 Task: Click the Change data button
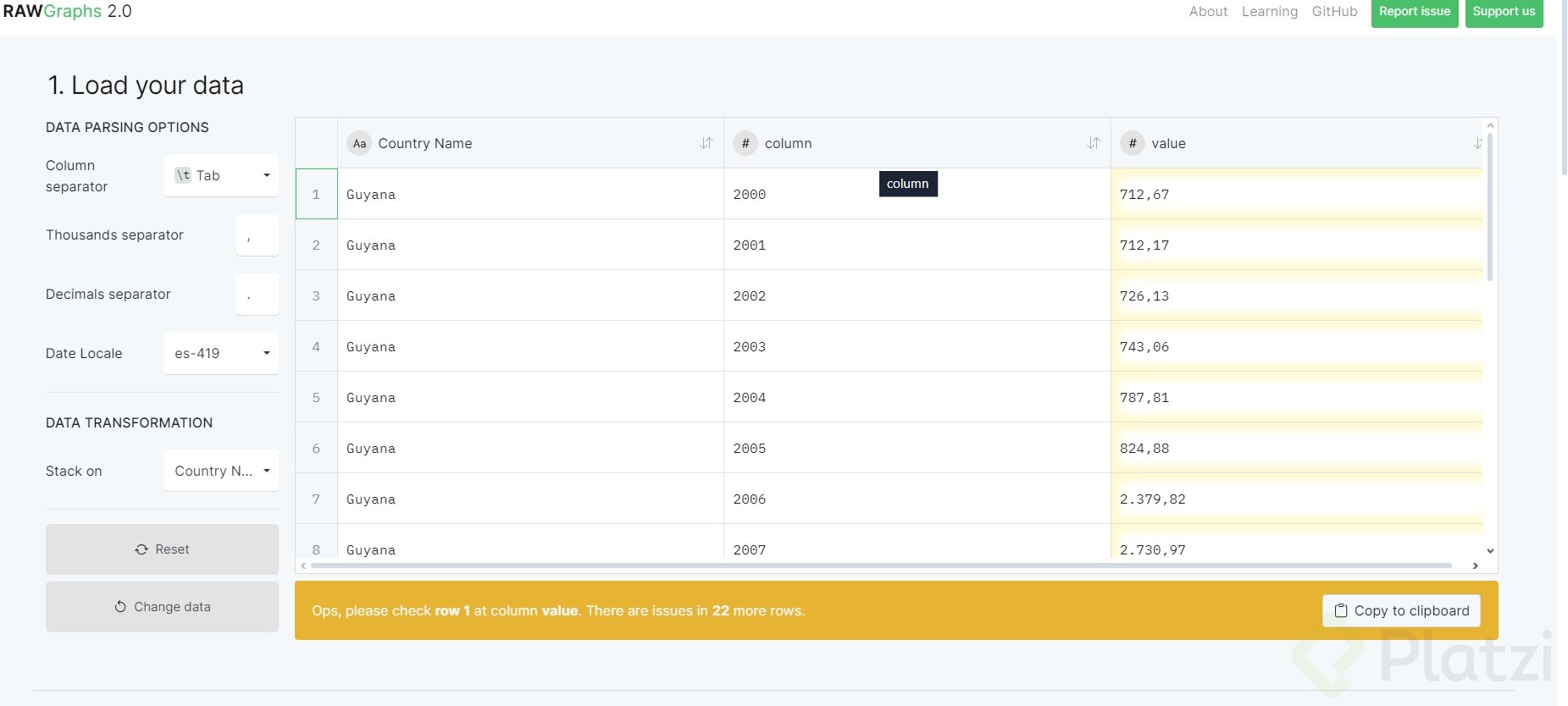click(x=162, y=607)
